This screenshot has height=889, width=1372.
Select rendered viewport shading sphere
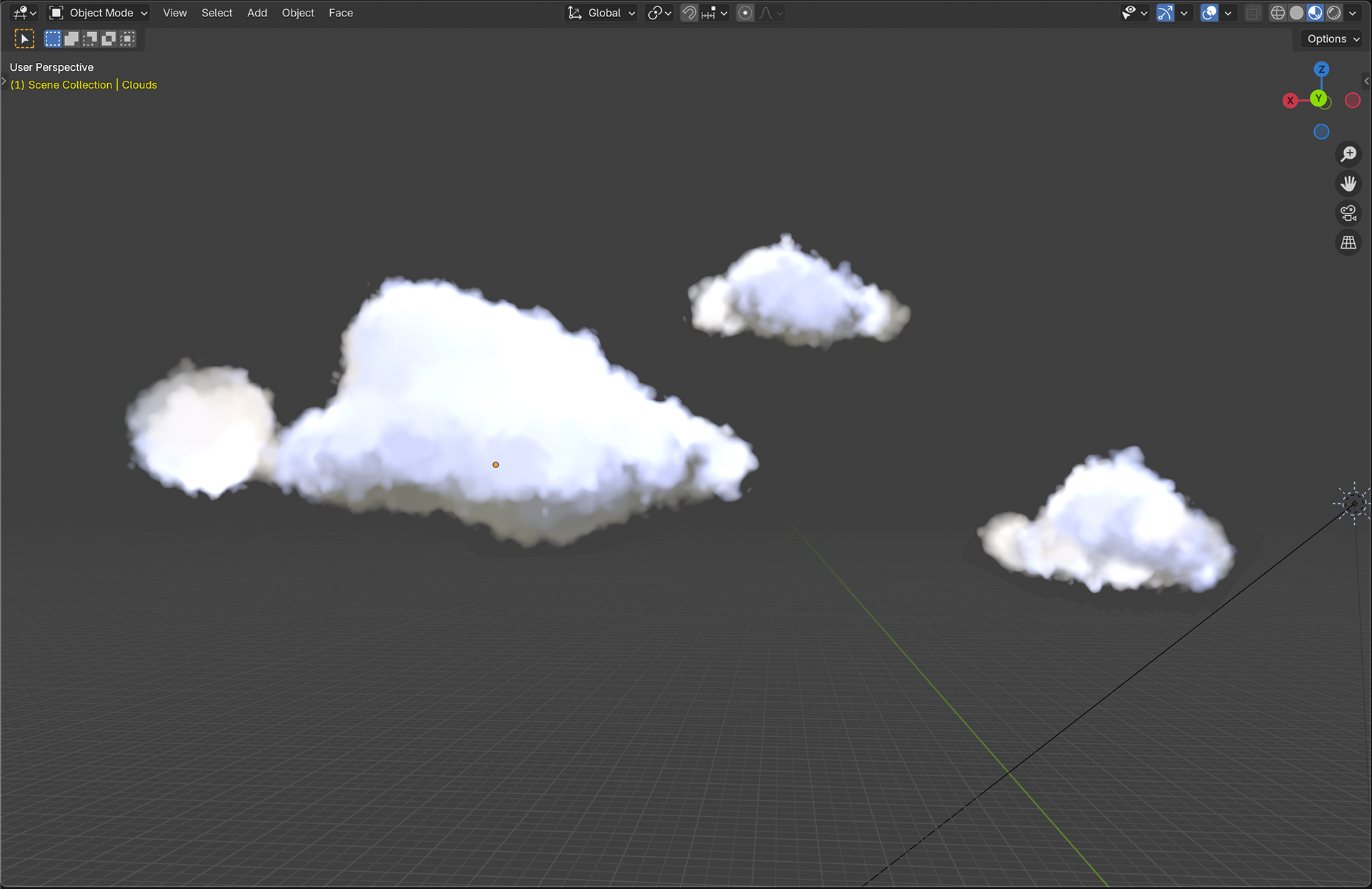pos(1333,13)
